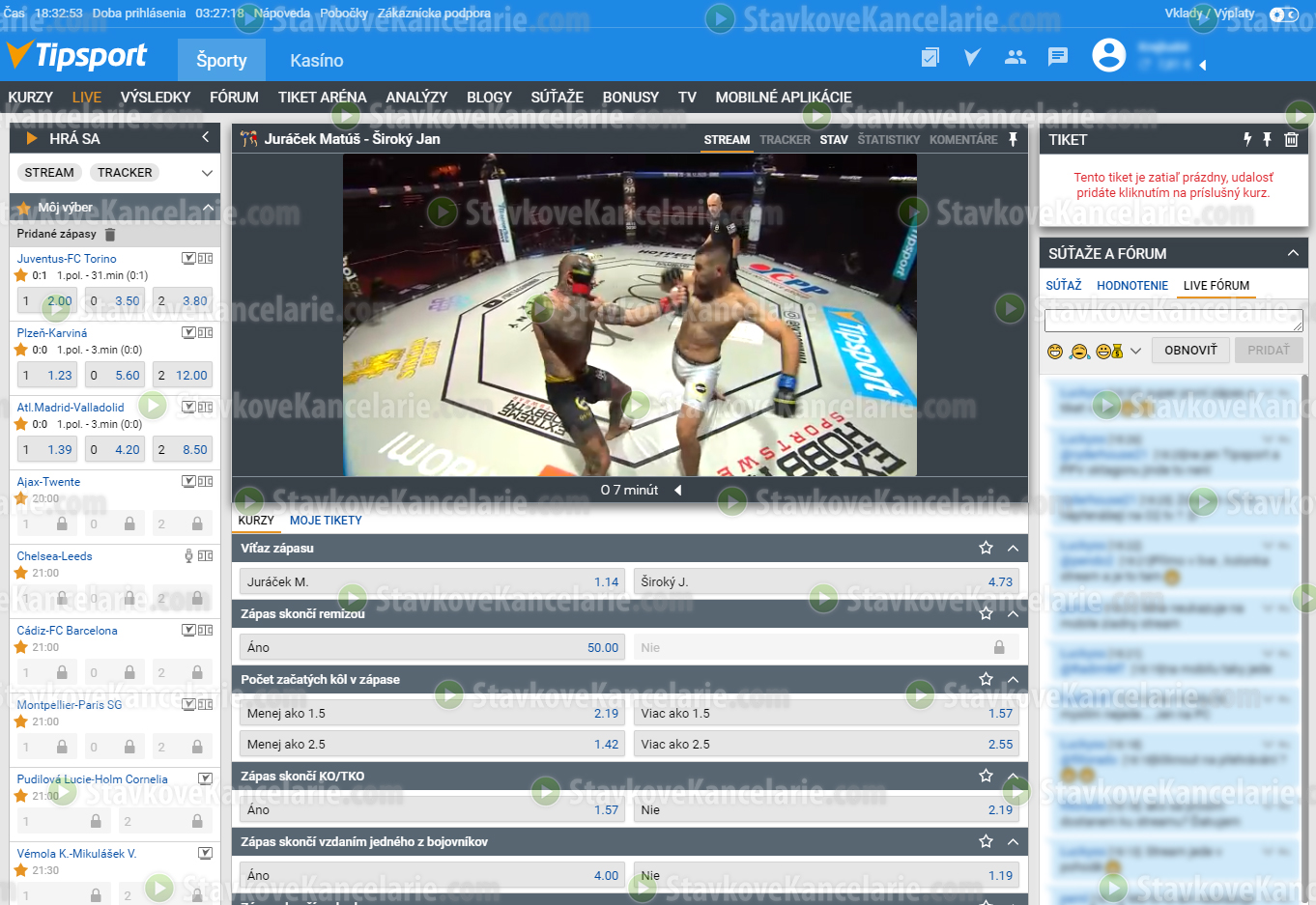1316x905 pixels.
Task: Open the HODNOTENIE tab
Action: 1132,285
